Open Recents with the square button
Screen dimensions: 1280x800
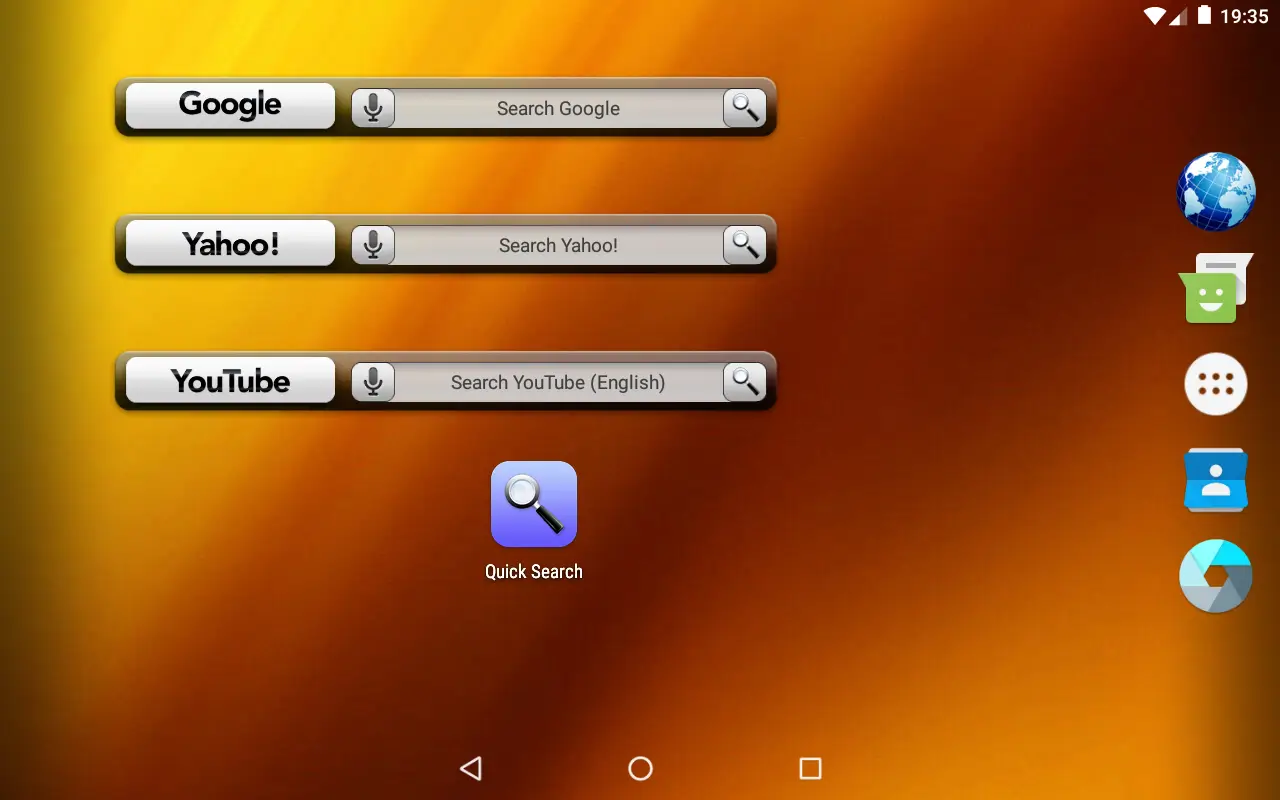810,768
